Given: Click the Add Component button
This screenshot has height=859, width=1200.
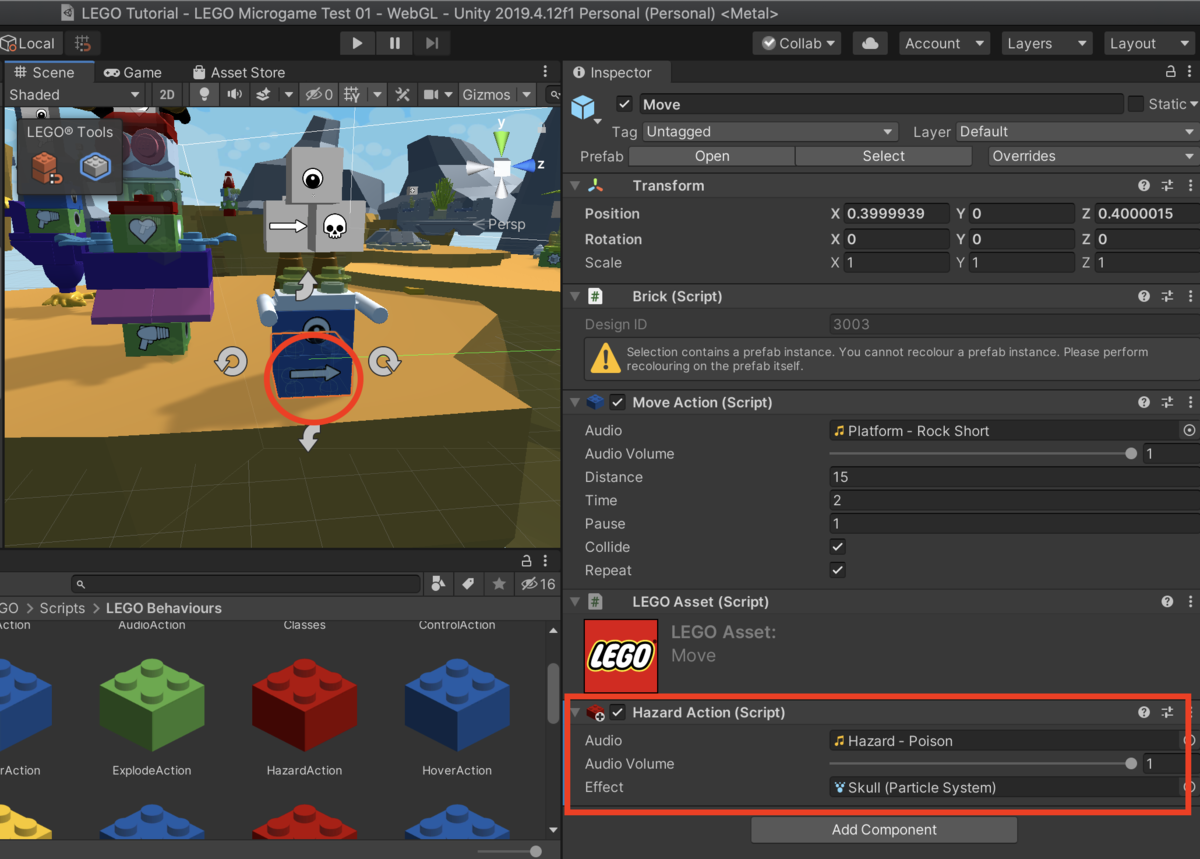Looking at the screenshot, I should pyautogui.click(x=884, y=829).
